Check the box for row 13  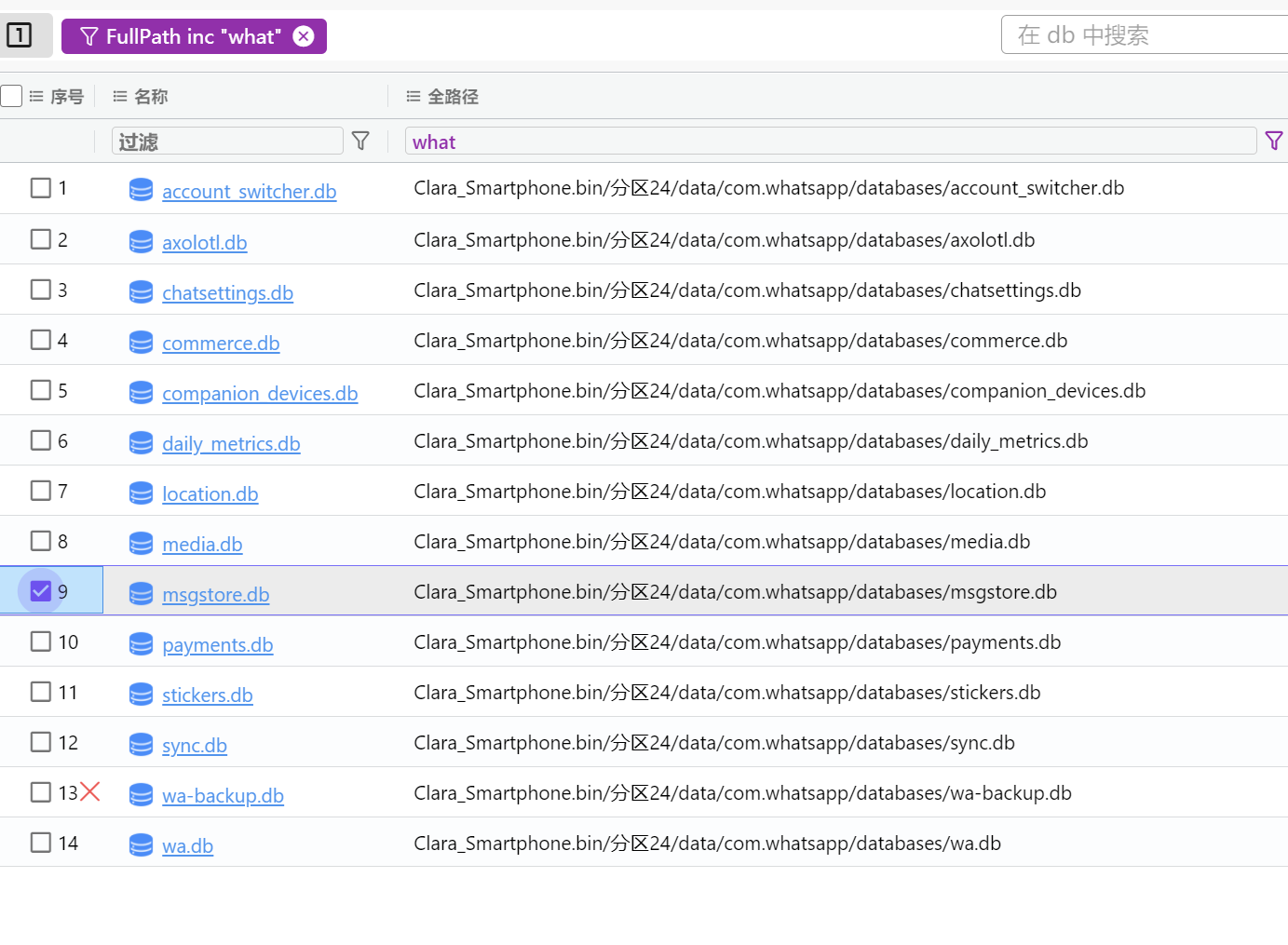(41, 792)
